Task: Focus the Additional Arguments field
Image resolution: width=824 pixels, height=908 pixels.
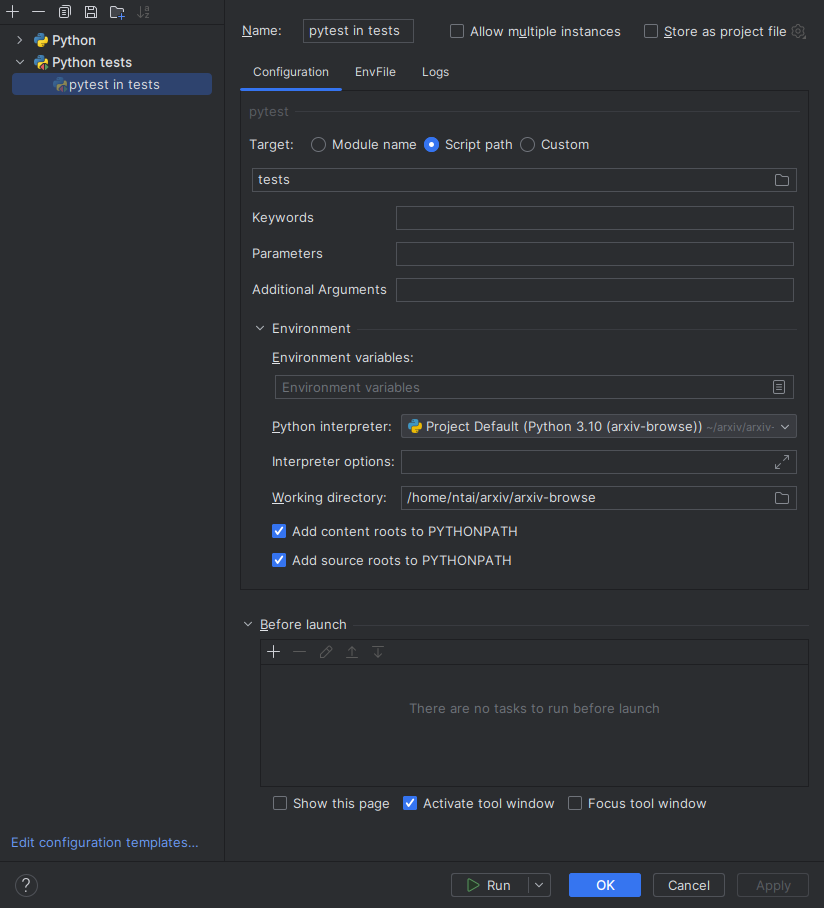Action: (595, 290)
